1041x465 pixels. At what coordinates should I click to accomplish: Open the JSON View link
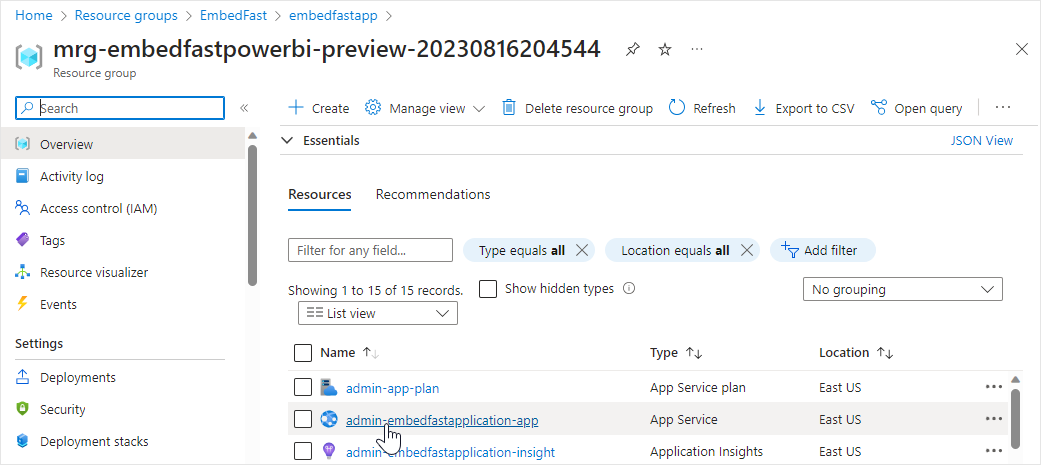[x=981, y=141]
